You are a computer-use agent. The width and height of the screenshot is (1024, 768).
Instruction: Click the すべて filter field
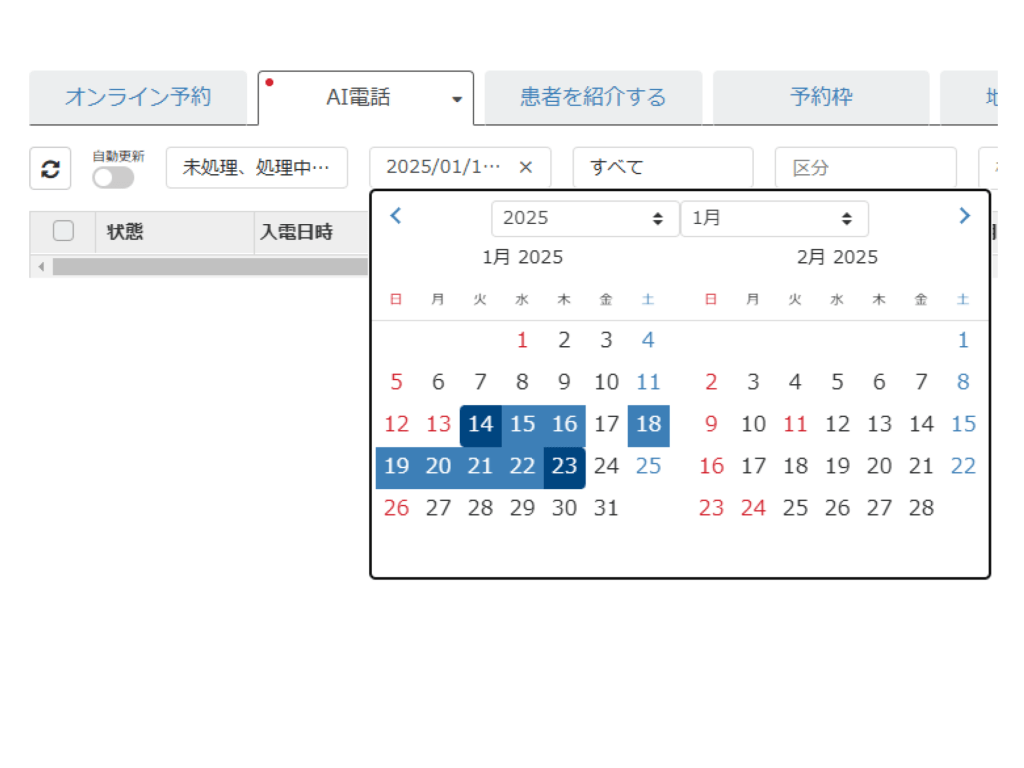click(x=662, y=167)
